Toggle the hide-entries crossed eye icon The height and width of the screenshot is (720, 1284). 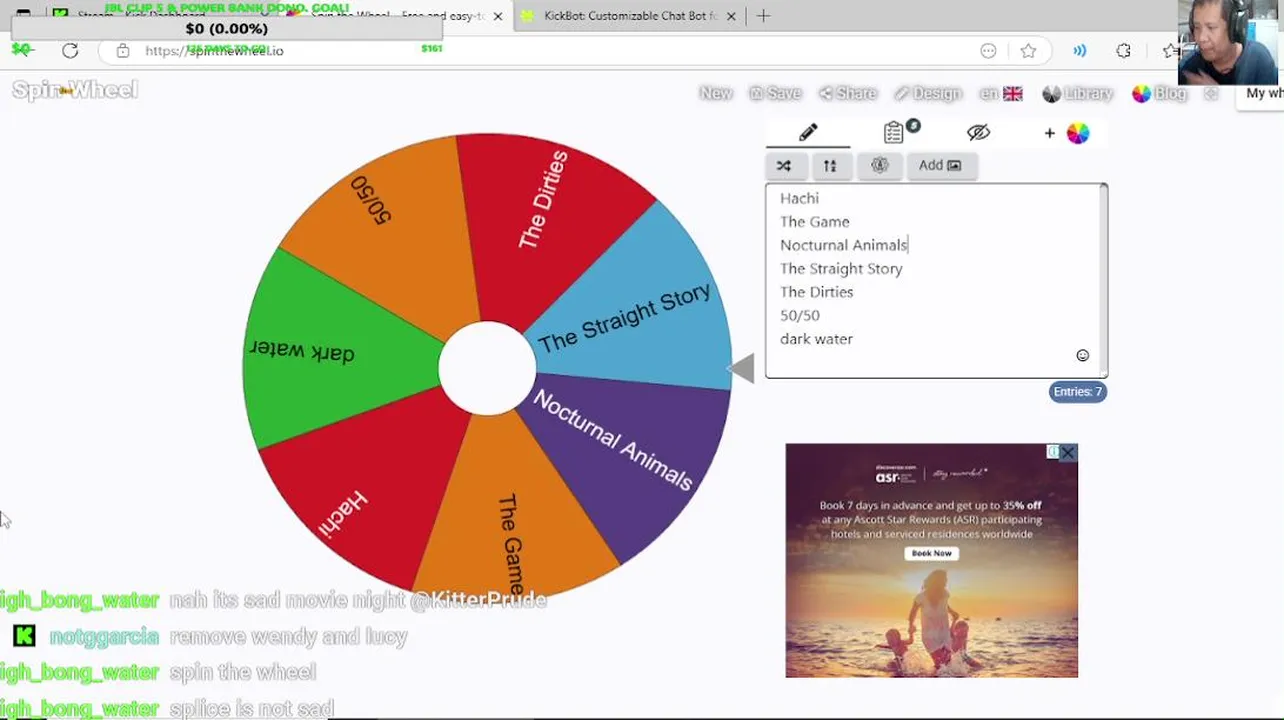tap(978, 132)
